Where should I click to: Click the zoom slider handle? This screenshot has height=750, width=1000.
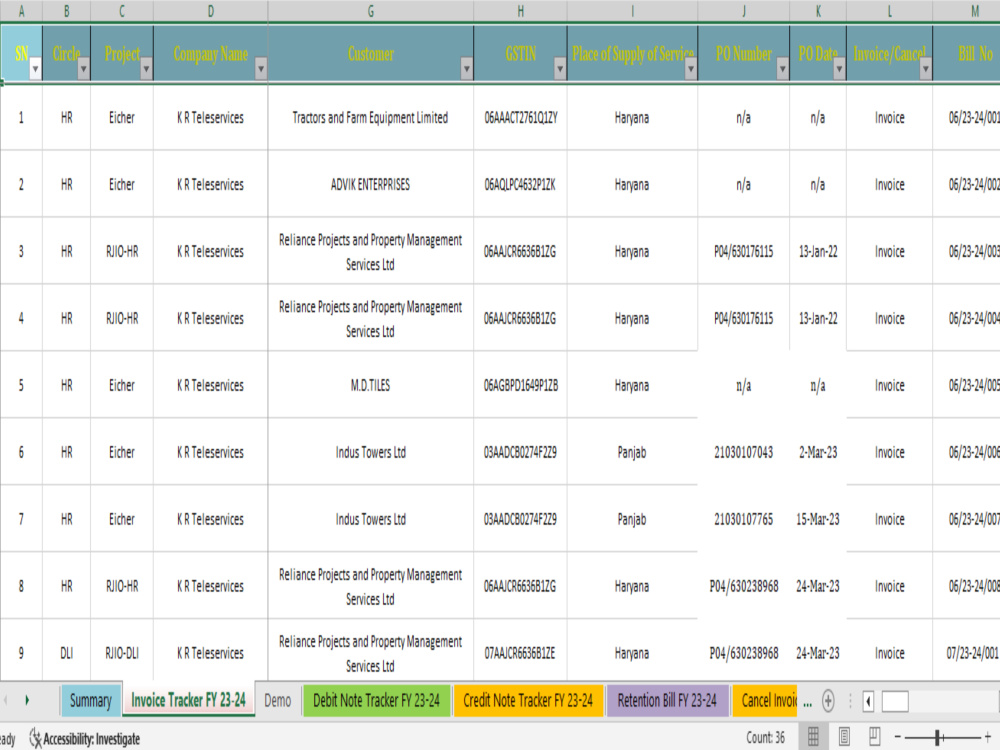(938, 737)
